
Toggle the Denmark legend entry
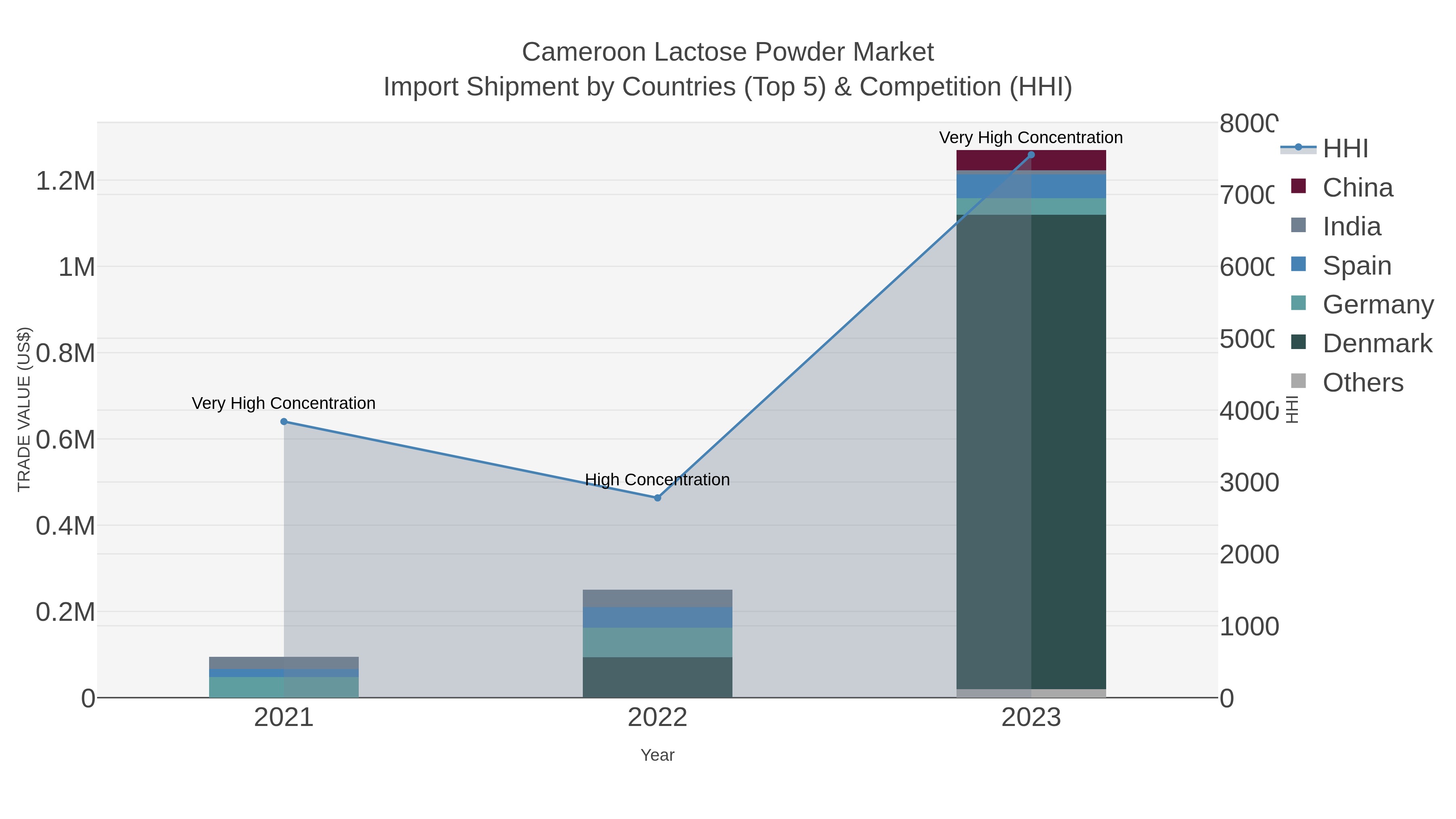pyautogui.click(x=1362, y=344)
